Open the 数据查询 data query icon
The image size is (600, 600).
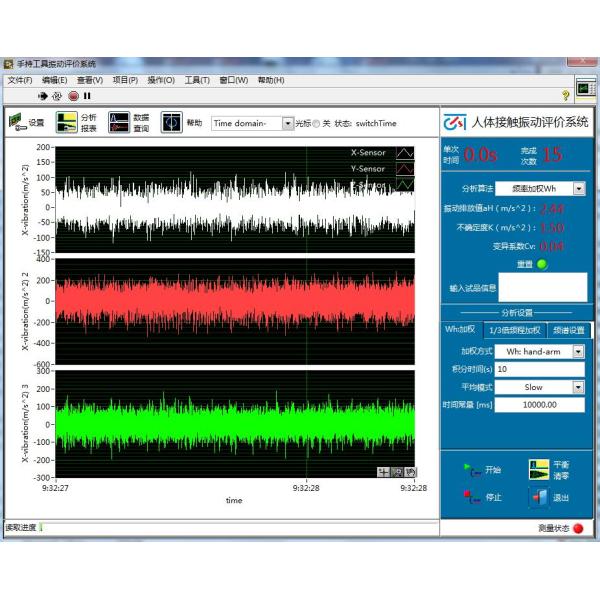[119, 122]
